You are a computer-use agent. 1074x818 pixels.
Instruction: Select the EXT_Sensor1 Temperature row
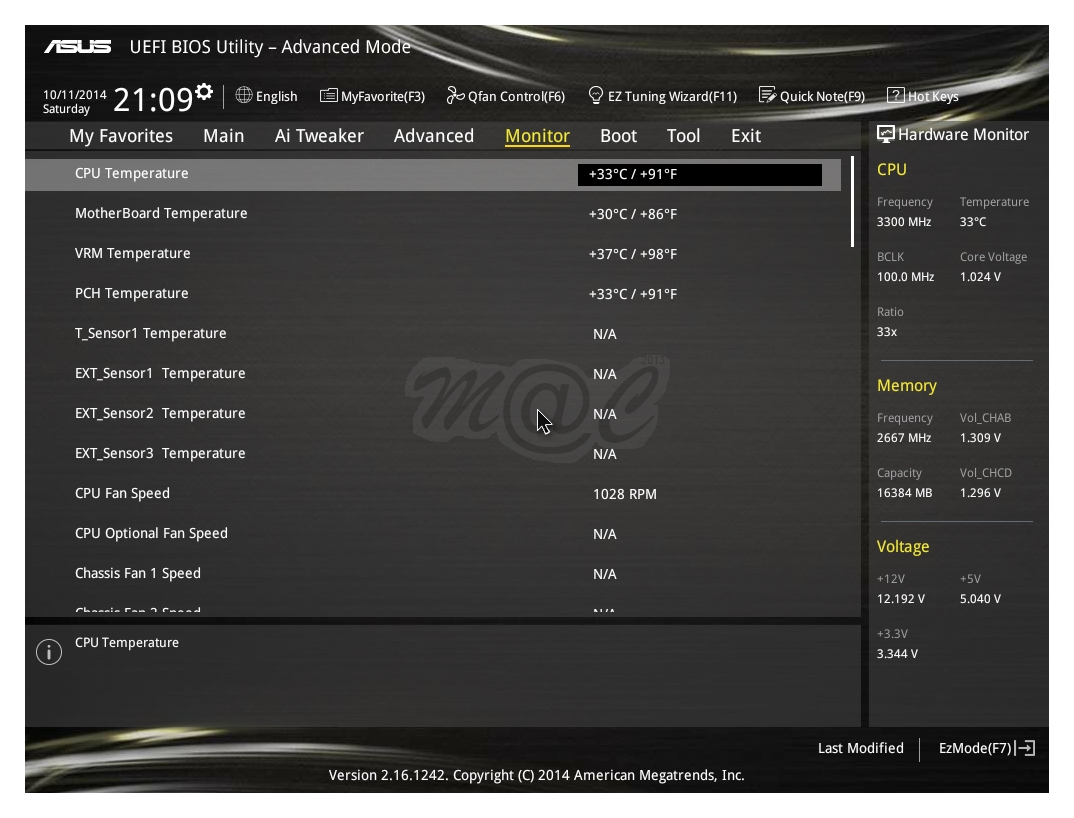point(433,373)
